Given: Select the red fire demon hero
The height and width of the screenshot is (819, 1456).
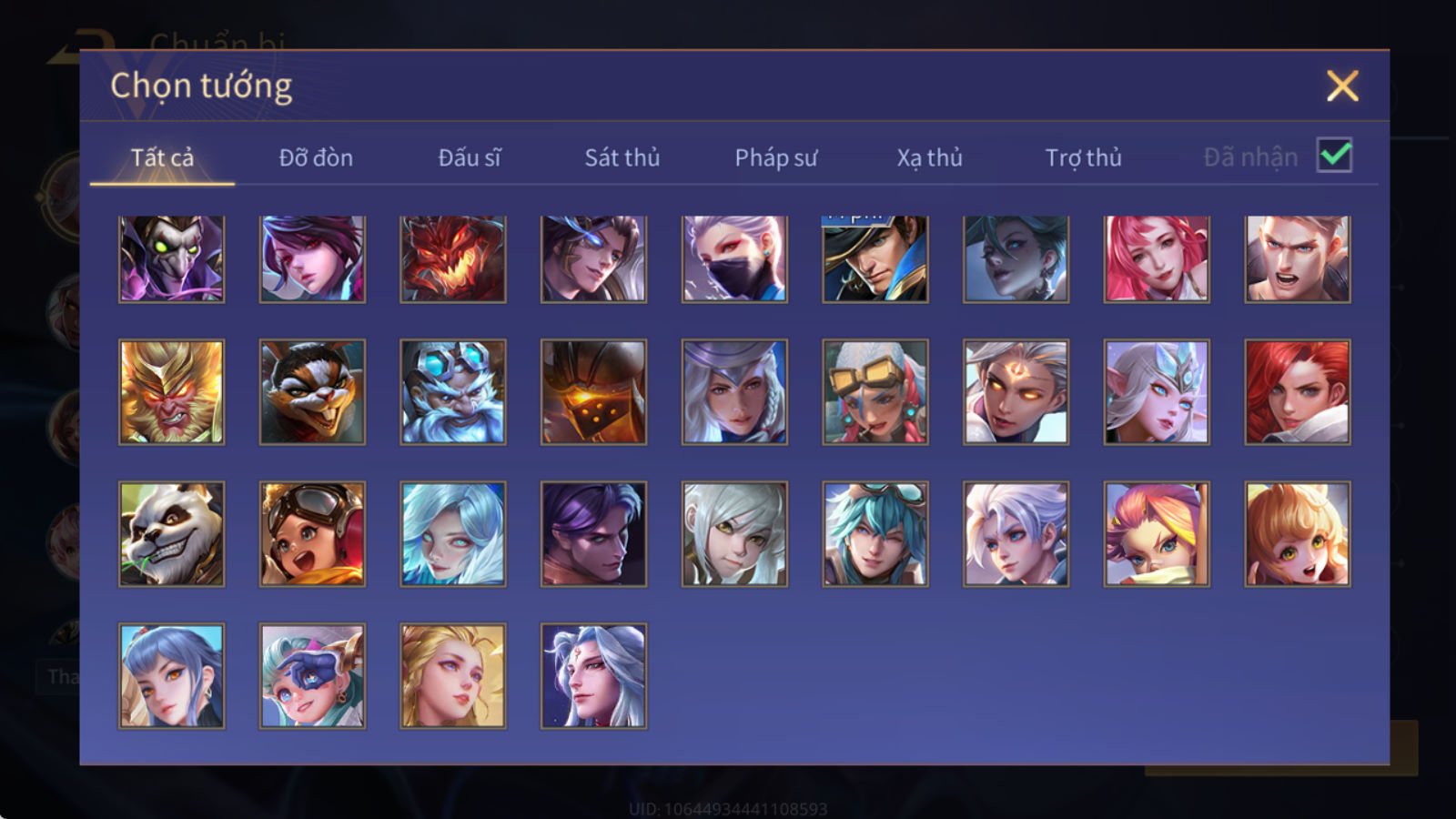Looking at the screenshot, I should pyautogui.click(x=453, y=259).
